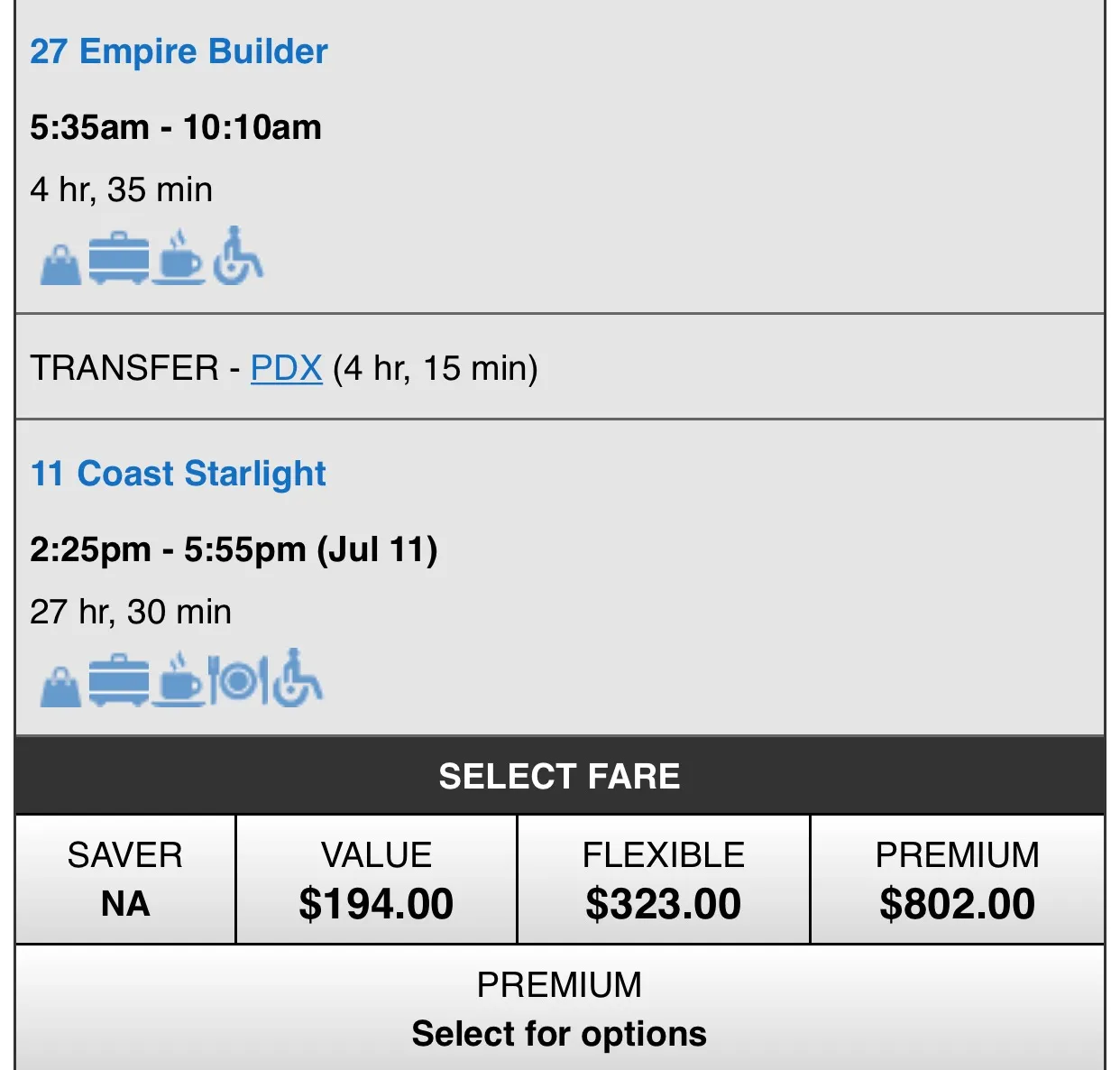Choose the Value fare at $194.00
Screen dimensions: 1120x1070
tap(376, 880)
